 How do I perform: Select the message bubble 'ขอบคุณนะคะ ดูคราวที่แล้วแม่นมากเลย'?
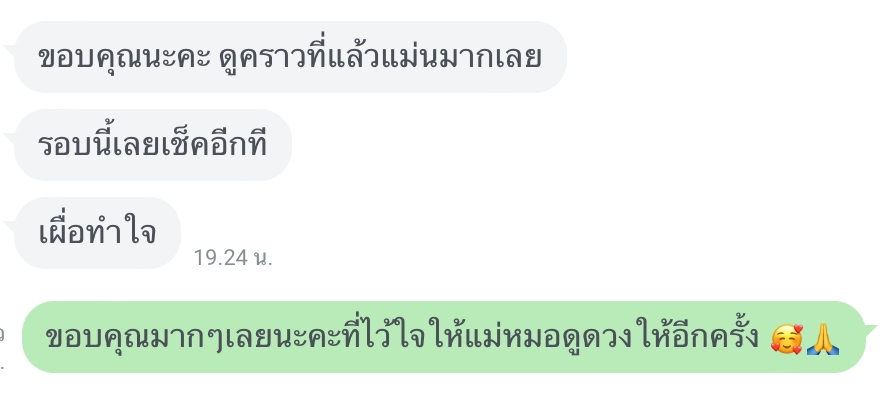click(x=290, y=57)
